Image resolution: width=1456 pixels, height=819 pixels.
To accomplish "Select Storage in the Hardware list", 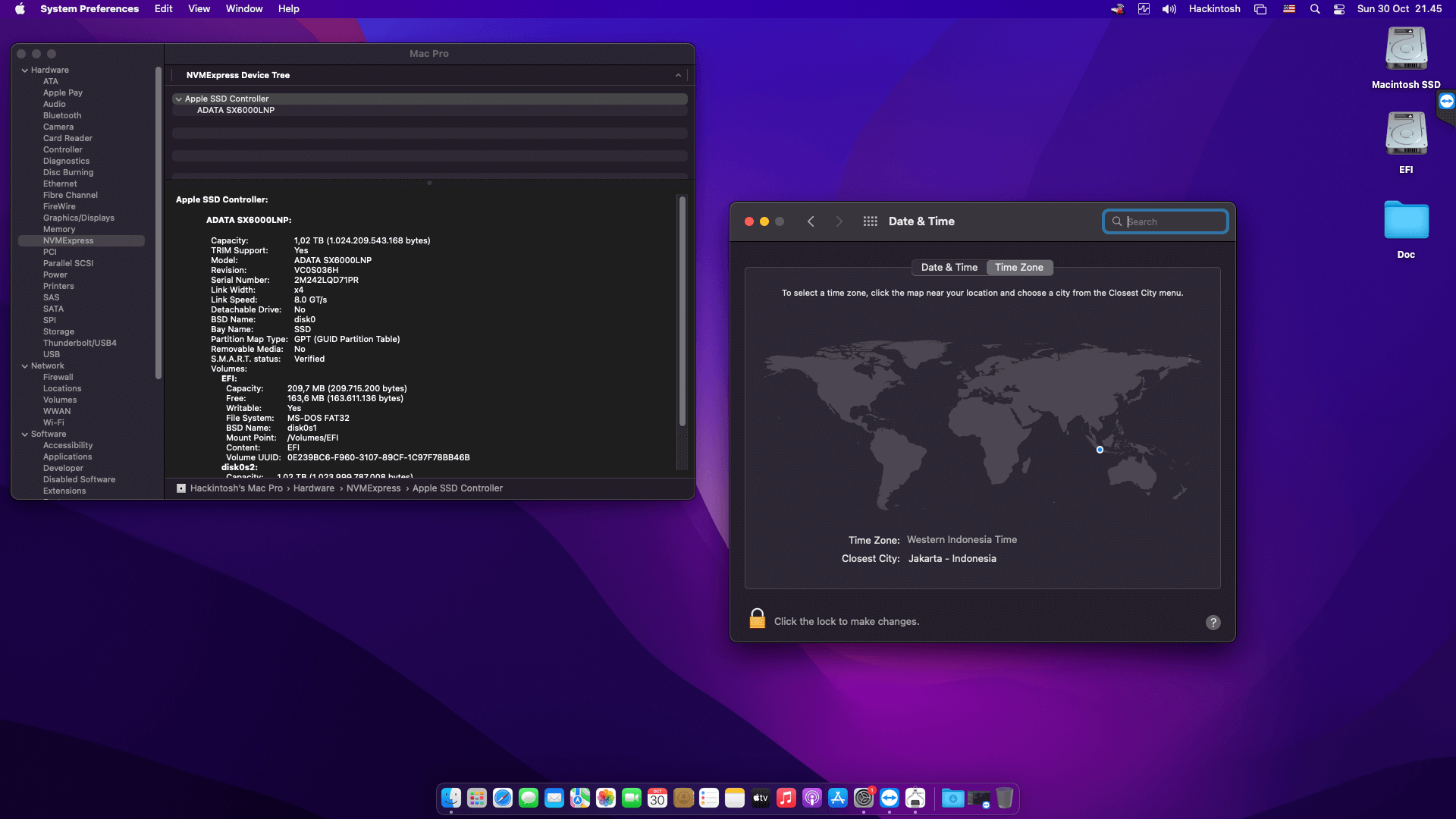I will pos(58,331).
